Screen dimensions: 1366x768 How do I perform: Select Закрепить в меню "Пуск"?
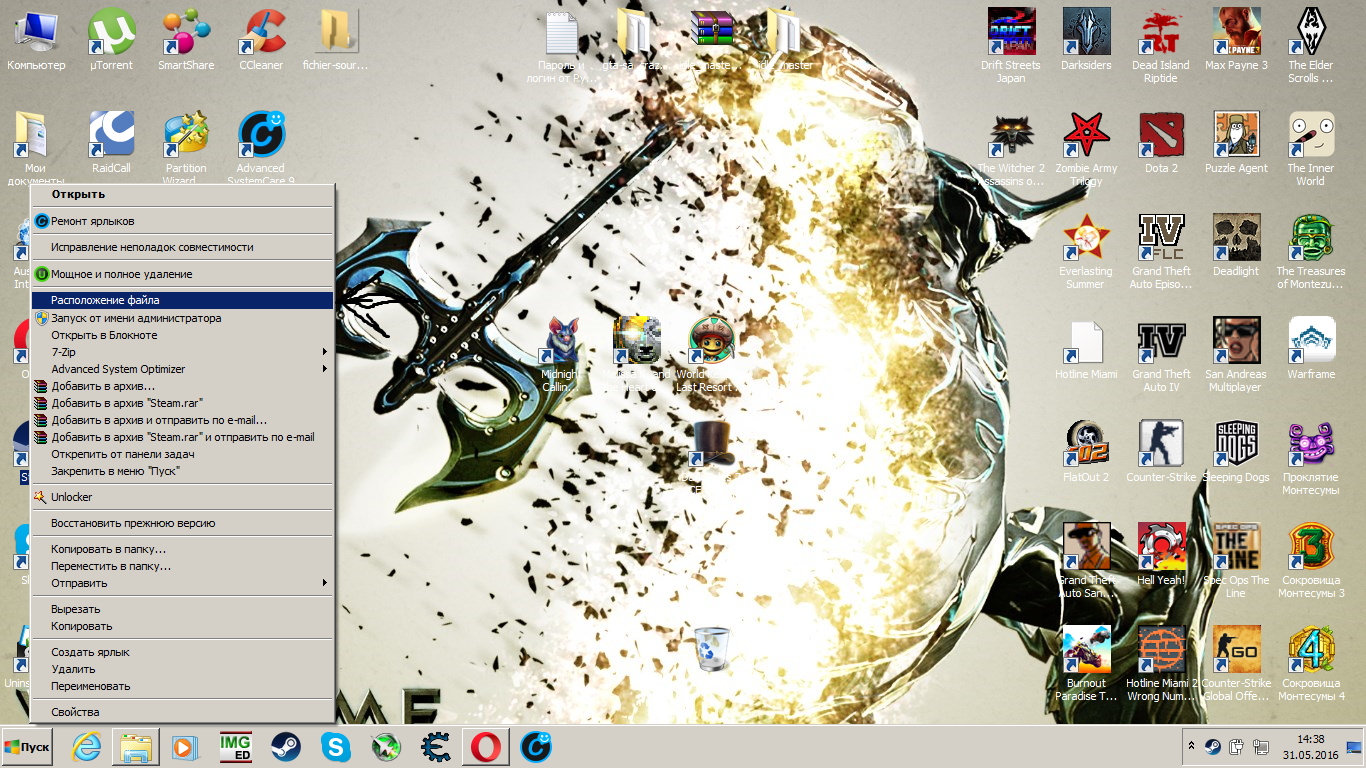coord(181,470)
